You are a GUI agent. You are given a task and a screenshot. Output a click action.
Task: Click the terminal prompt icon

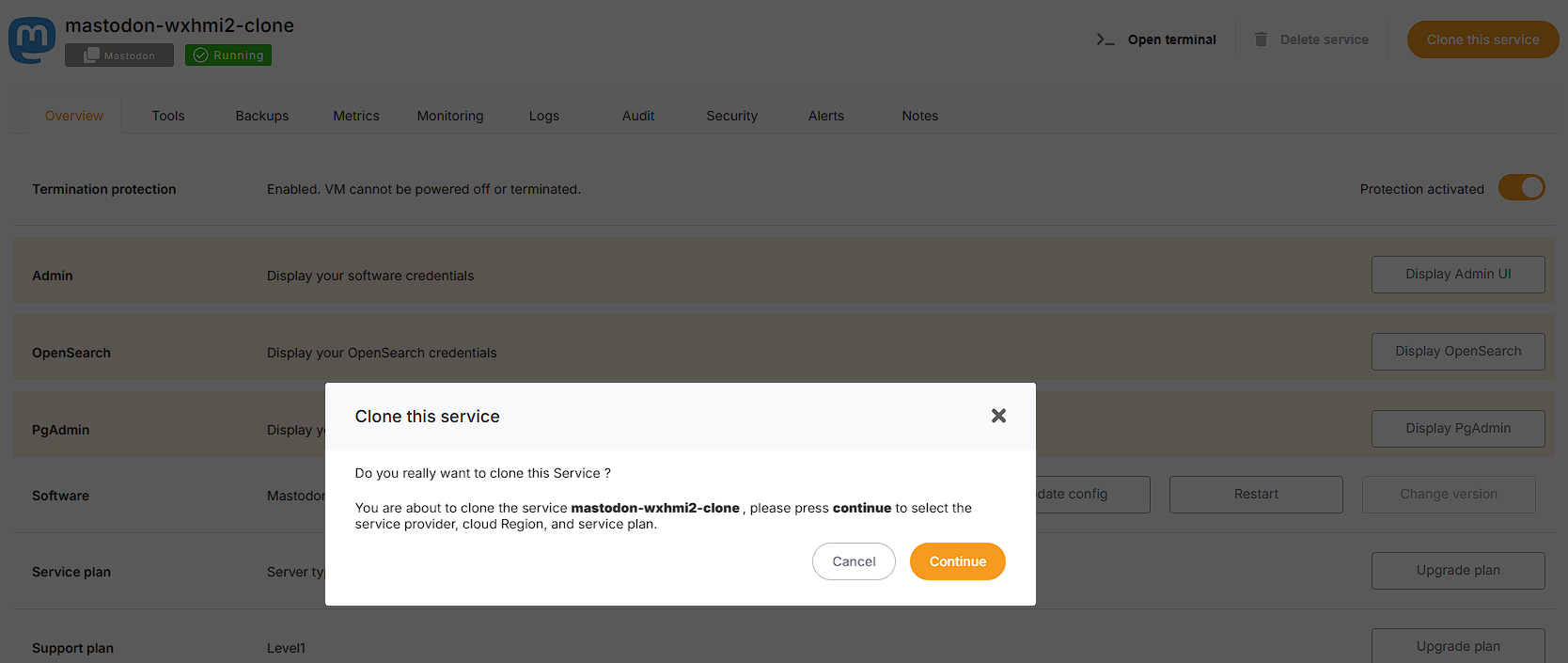pyautogui.click(x=1105, y=39)
